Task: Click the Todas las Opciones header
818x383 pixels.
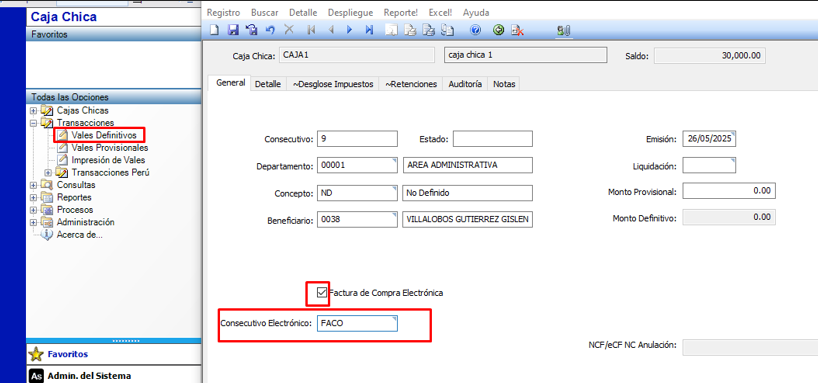Action: 113,97
